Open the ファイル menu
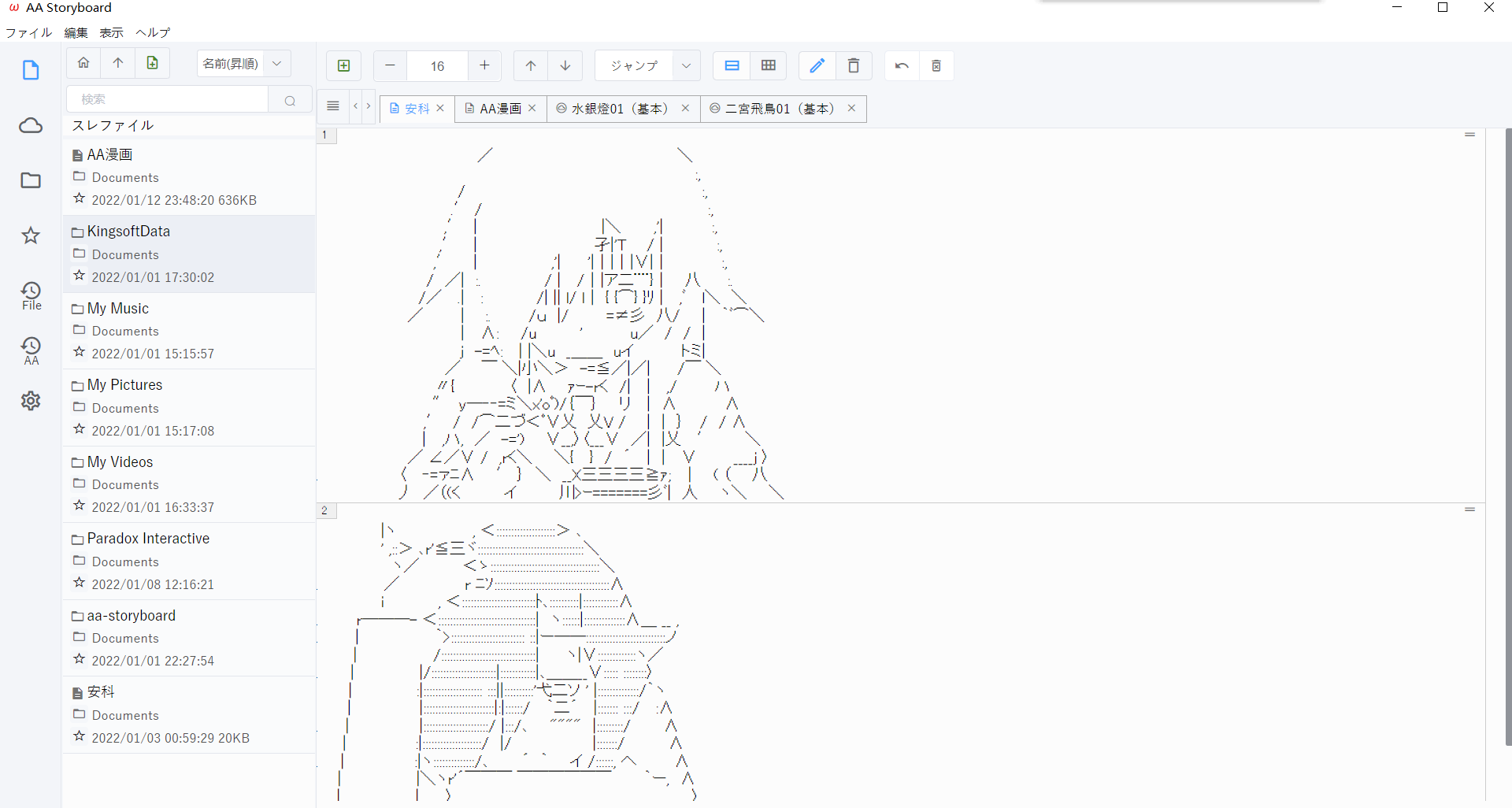 28,32
